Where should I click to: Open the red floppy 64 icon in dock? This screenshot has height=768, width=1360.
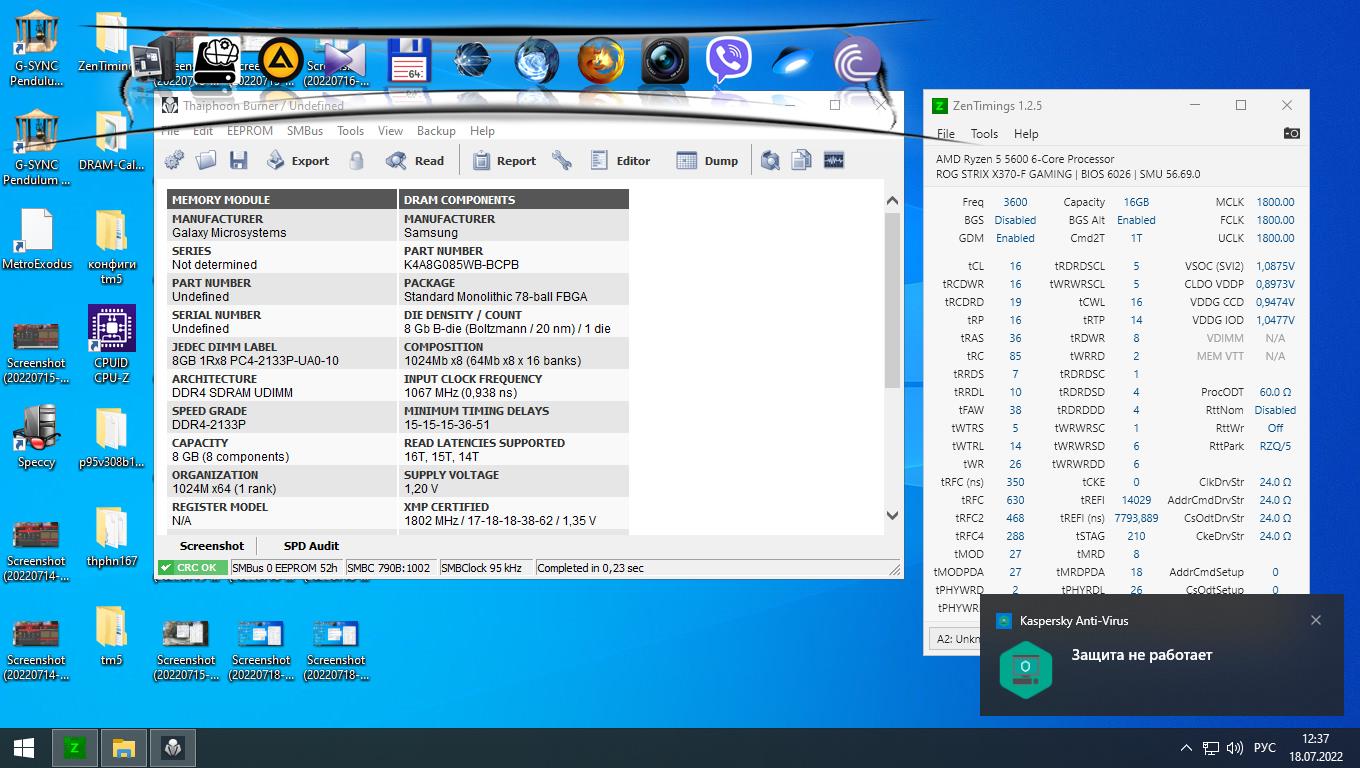click(x=409, y=61)
